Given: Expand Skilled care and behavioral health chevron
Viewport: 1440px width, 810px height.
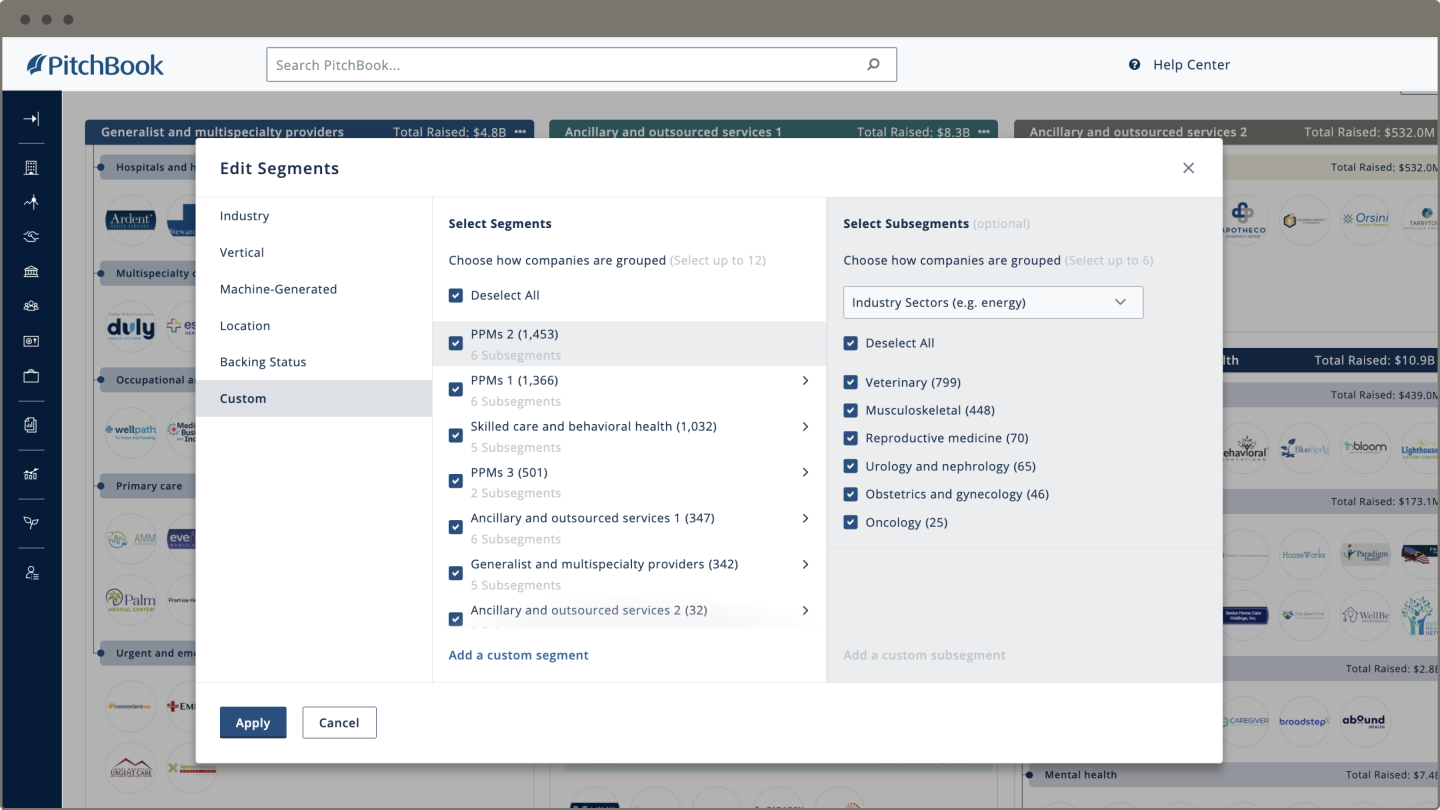Looking at the screenshot, I should [x=805, y=427].
